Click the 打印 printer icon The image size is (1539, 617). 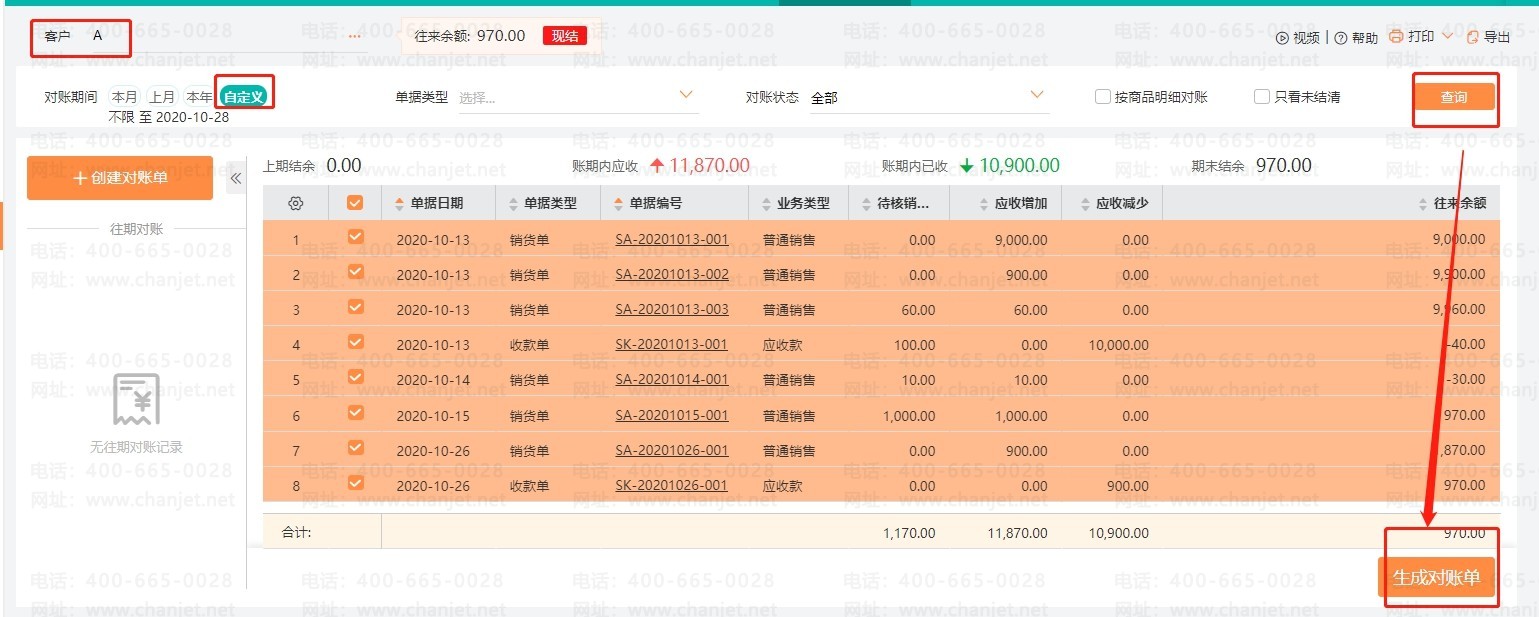pyautogui.click(x=1396, y=37)
